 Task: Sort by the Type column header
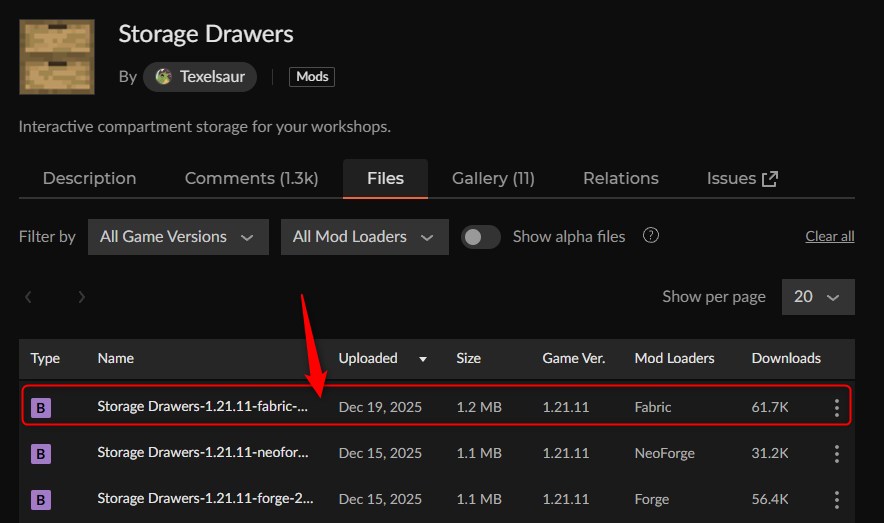click(45, 358)
